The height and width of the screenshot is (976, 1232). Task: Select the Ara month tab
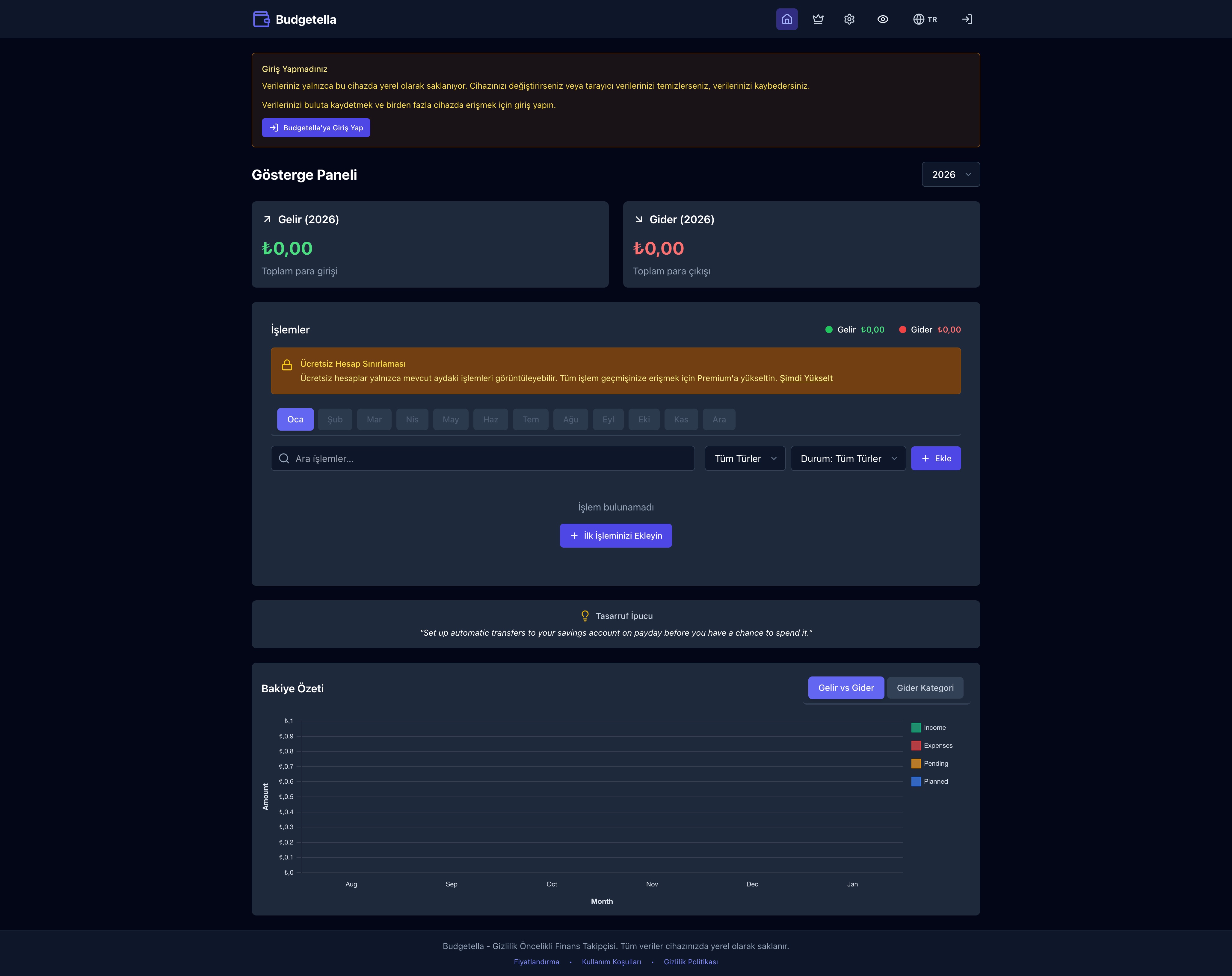click(719, 419)
